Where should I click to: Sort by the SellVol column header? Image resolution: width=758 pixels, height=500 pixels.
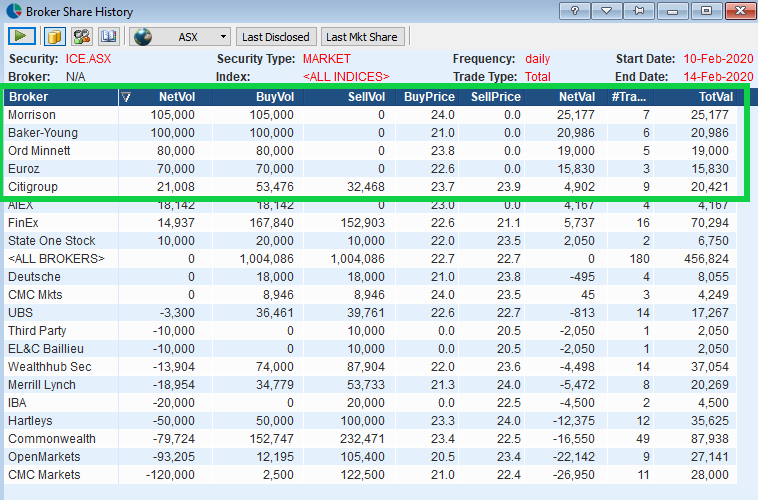350,97
